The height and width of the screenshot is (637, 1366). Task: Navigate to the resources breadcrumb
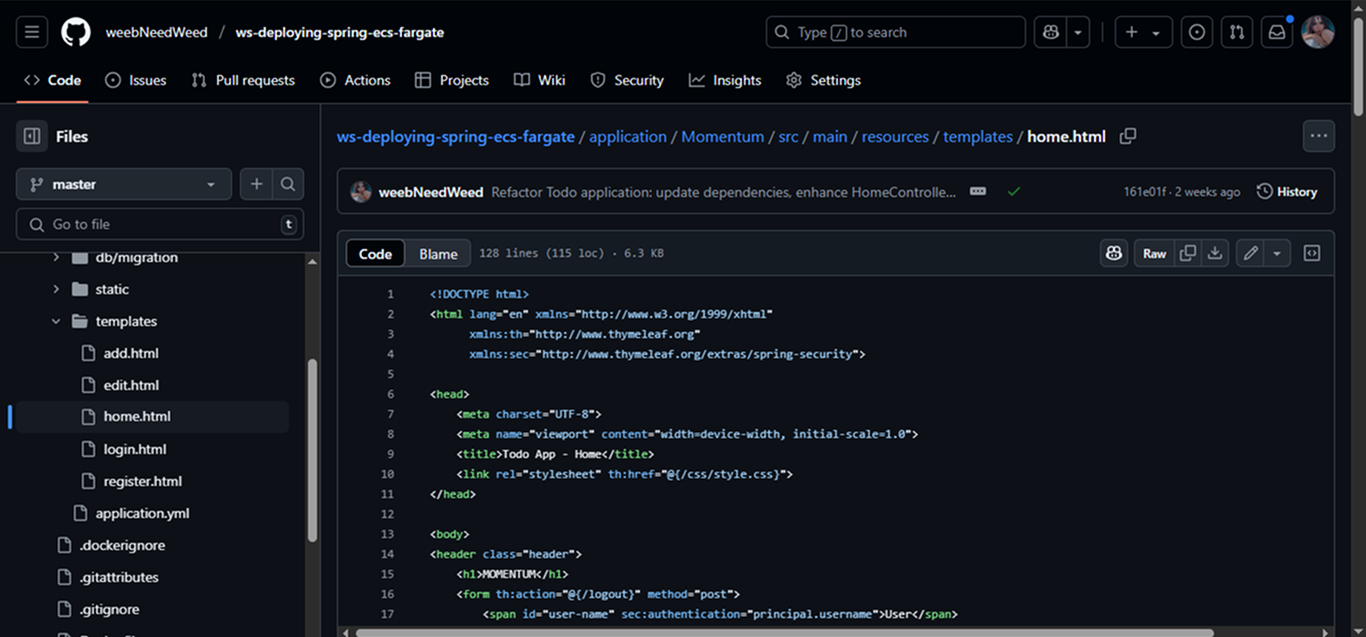[895, 137]
